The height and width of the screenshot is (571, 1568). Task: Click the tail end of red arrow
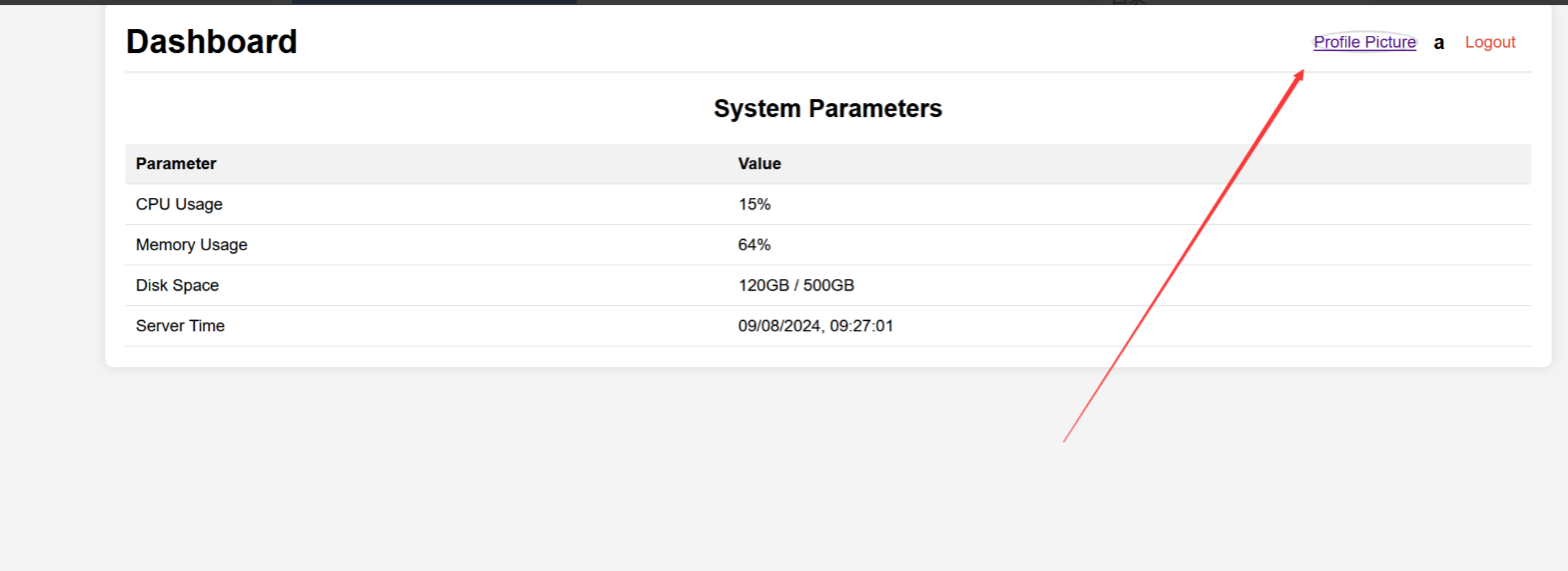pos(1065,440)
